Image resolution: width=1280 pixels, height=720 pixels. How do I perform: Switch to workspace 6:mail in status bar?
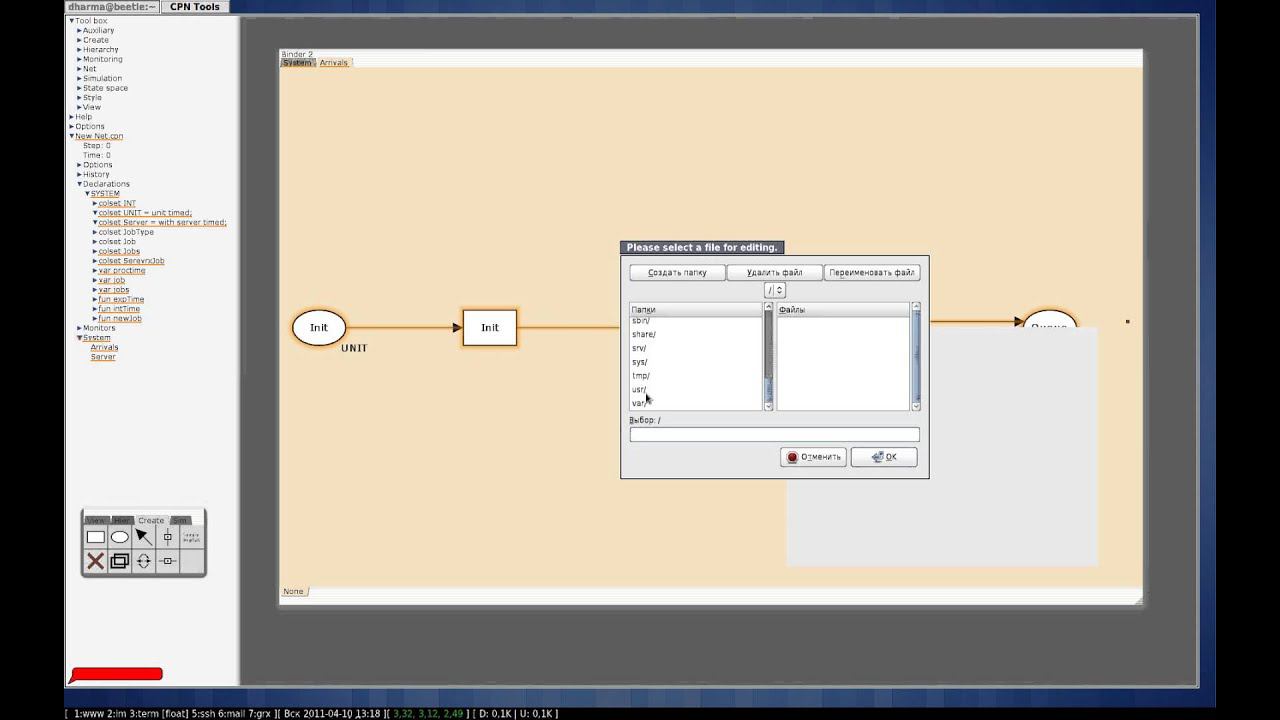point(233,714)
